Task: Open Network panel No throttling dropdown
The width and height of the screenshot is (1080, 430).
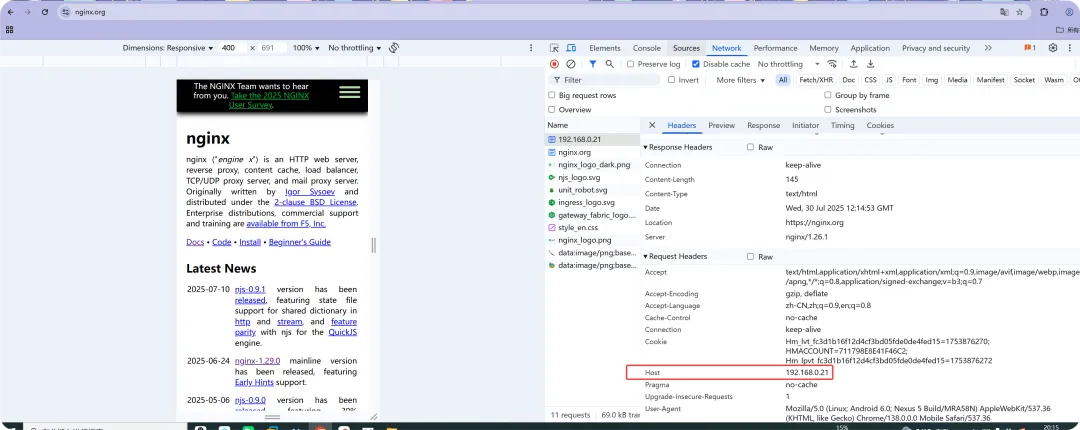Action: (789, 64)
